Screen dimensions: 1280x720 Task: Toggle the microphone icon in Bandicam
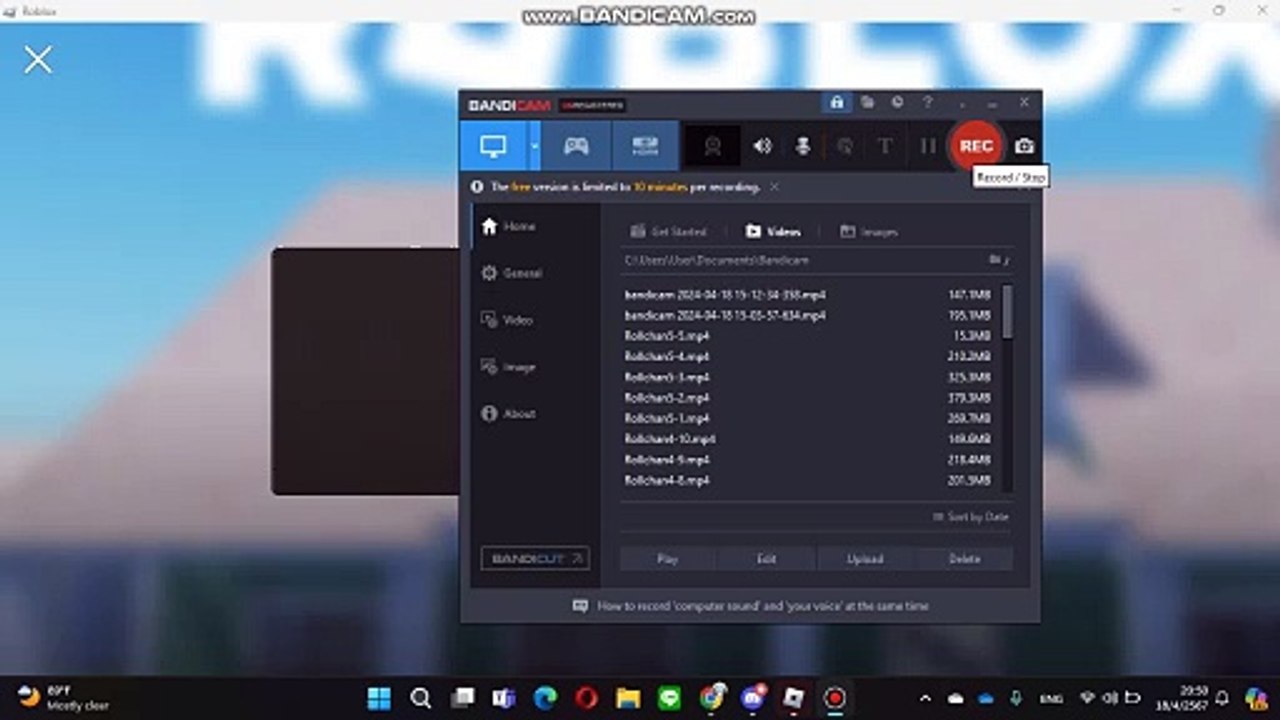tap(802, 146)
